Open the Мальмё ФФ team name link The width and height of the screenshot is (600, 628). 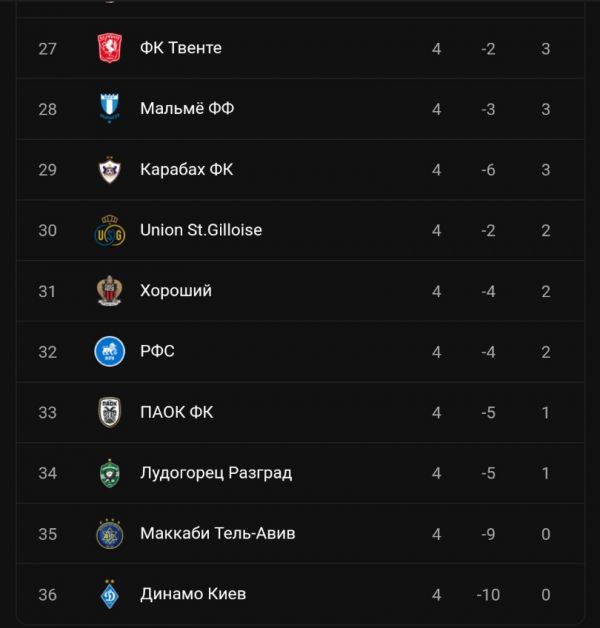[187, 109]
